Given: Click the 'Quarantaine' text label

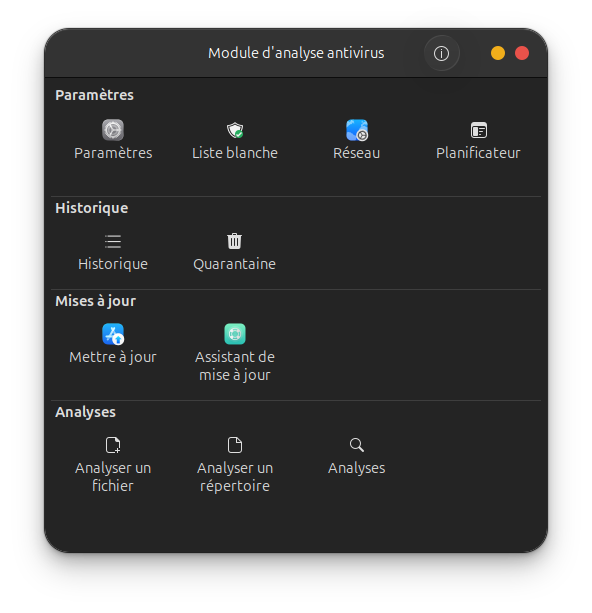Looking at the screenshot, I should pyautogui.click(x=235, y=264).
